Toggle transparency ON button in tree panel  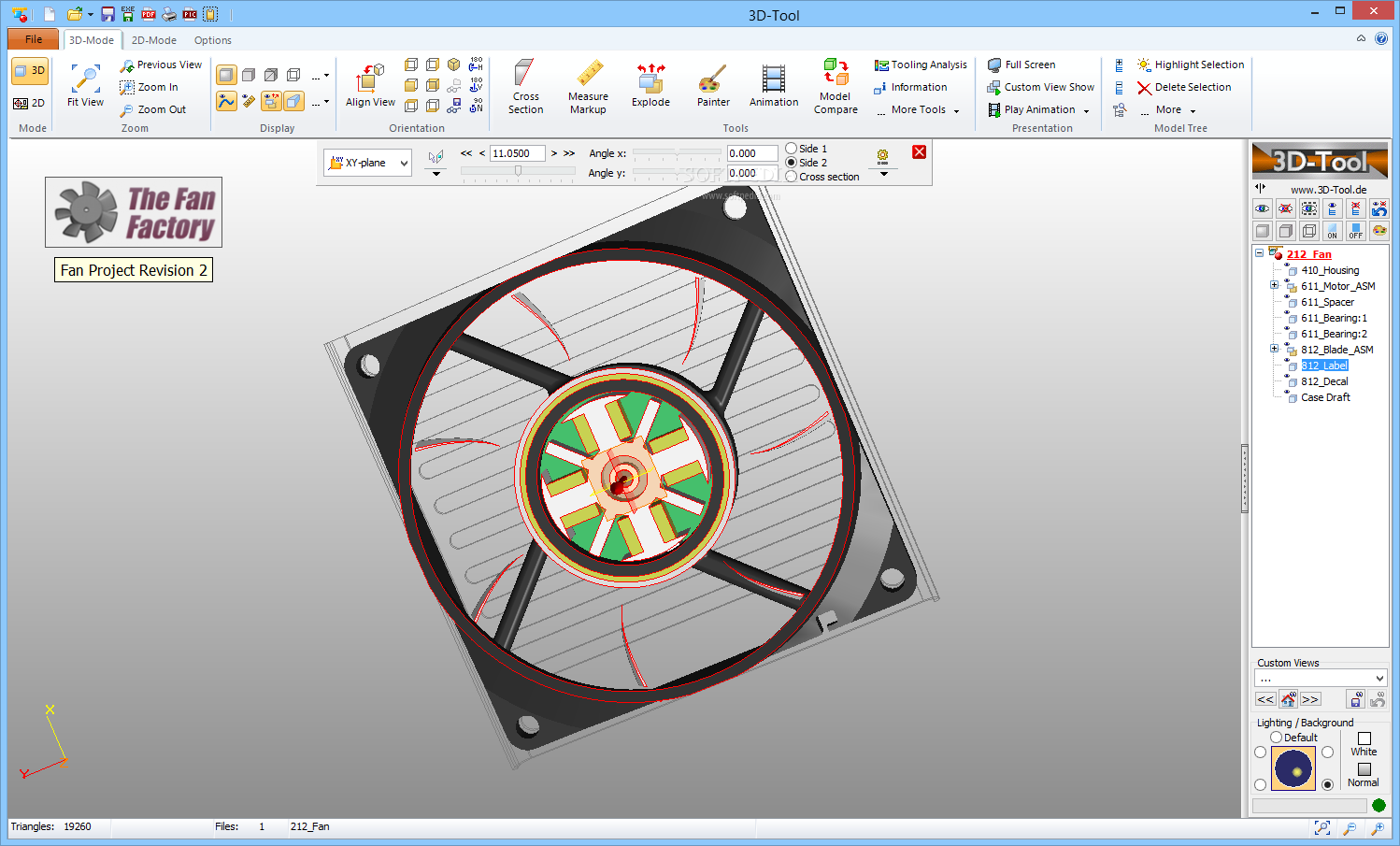[x=1333, y=231]
